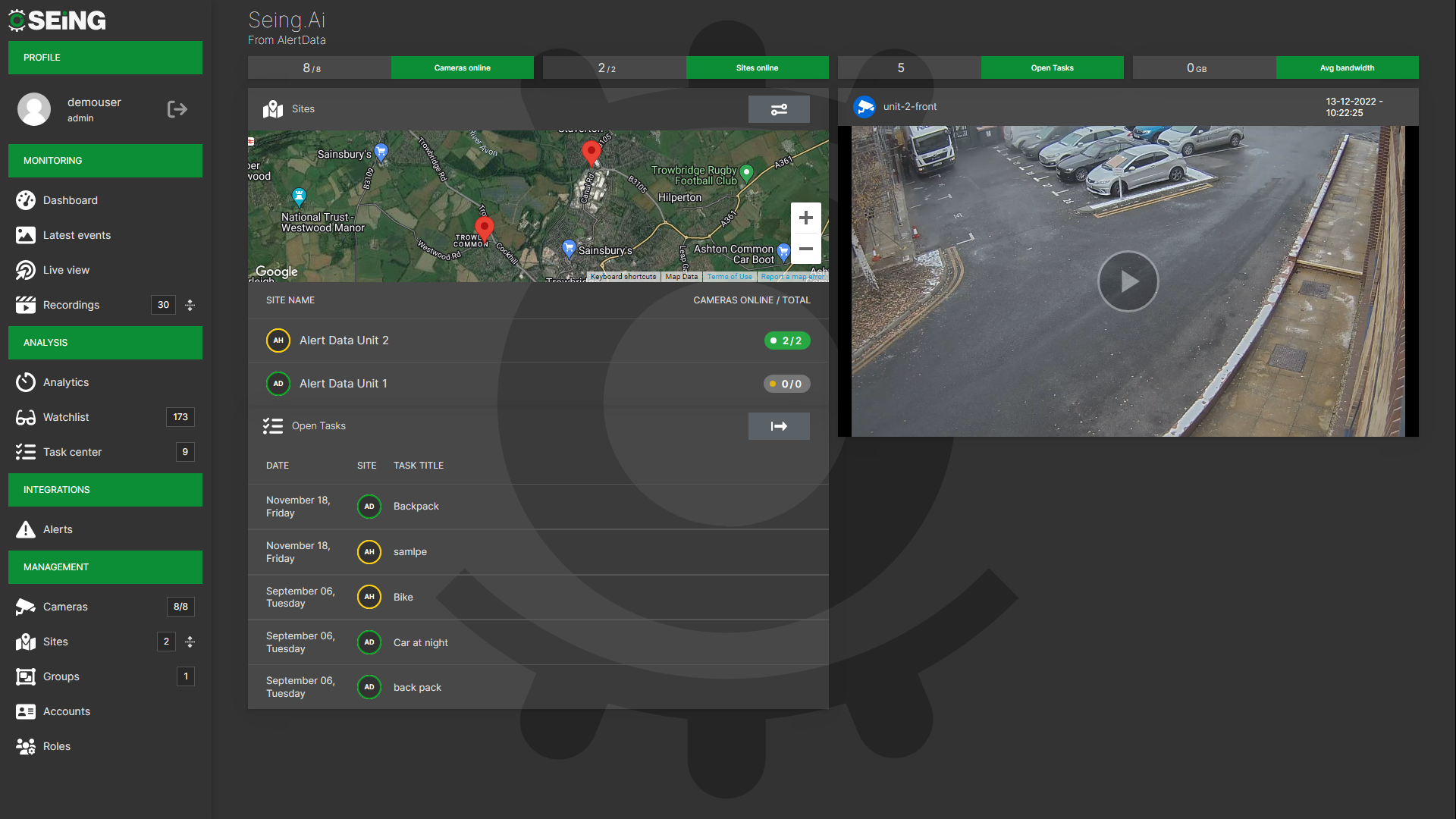Toggle the Recordings pin control
The height and width of the screenshot is (819, 1456).
pyautogui.click(x=190, y=305)
